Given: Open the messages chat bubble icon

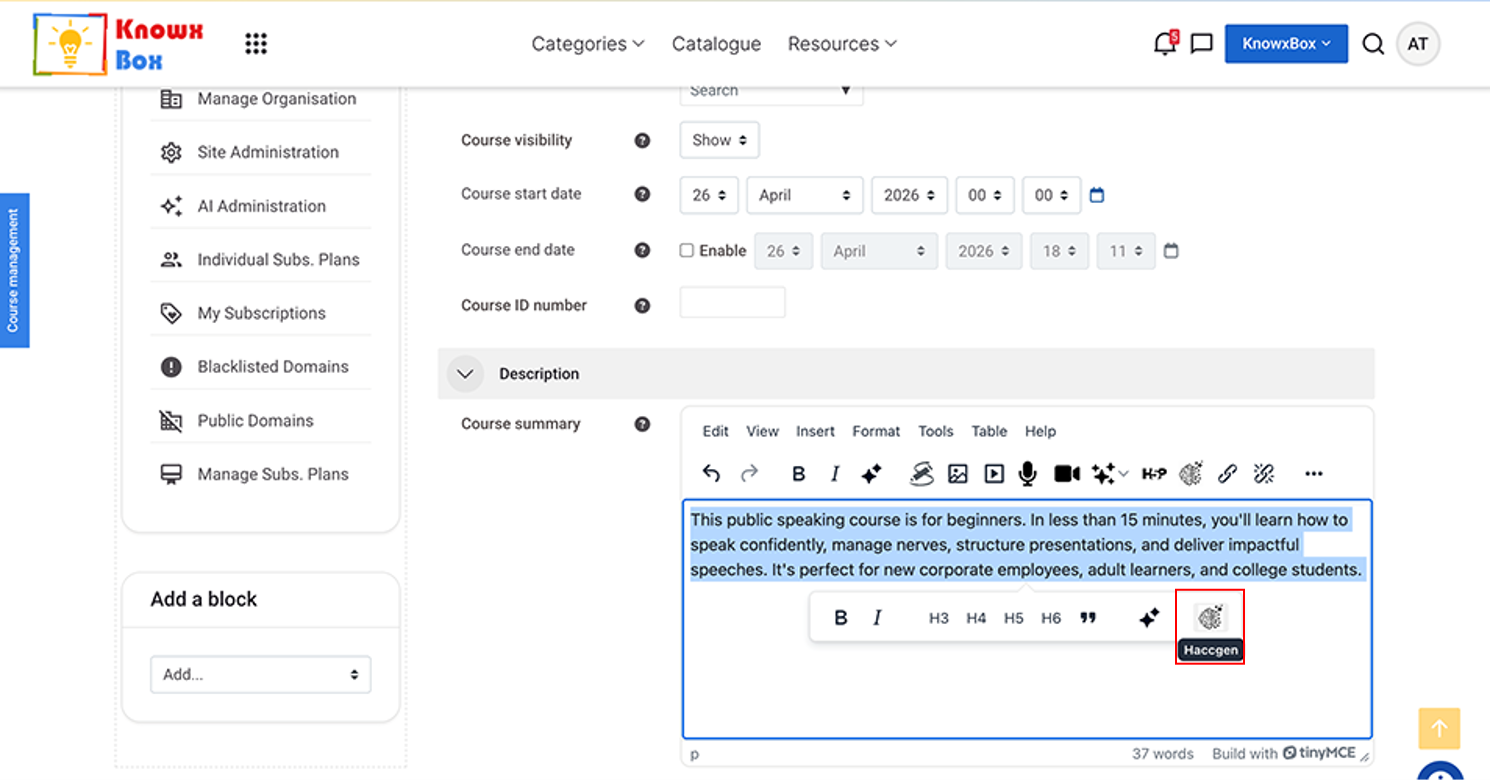Looking at the screenshot, I should point(1202,44).
